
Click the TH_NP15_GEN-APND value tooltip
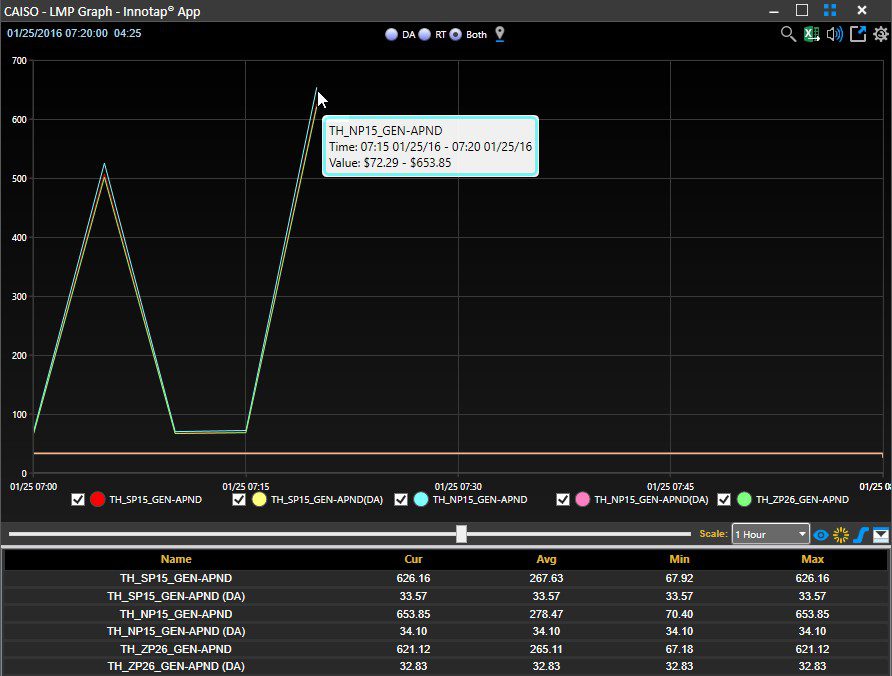(x=430, y=146)
